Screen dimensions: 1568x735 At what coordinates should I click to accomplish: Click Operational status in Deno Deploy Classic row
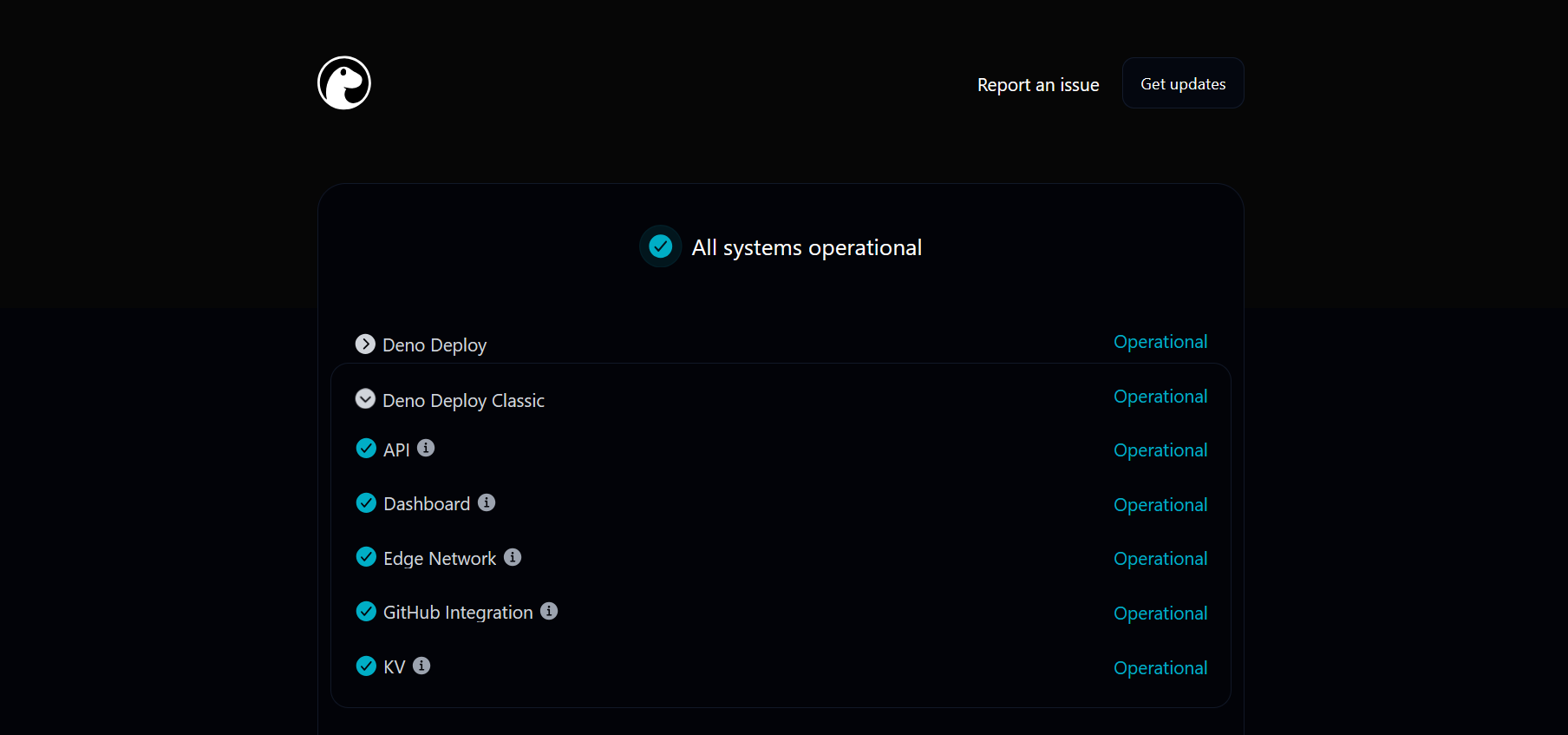1160,397
